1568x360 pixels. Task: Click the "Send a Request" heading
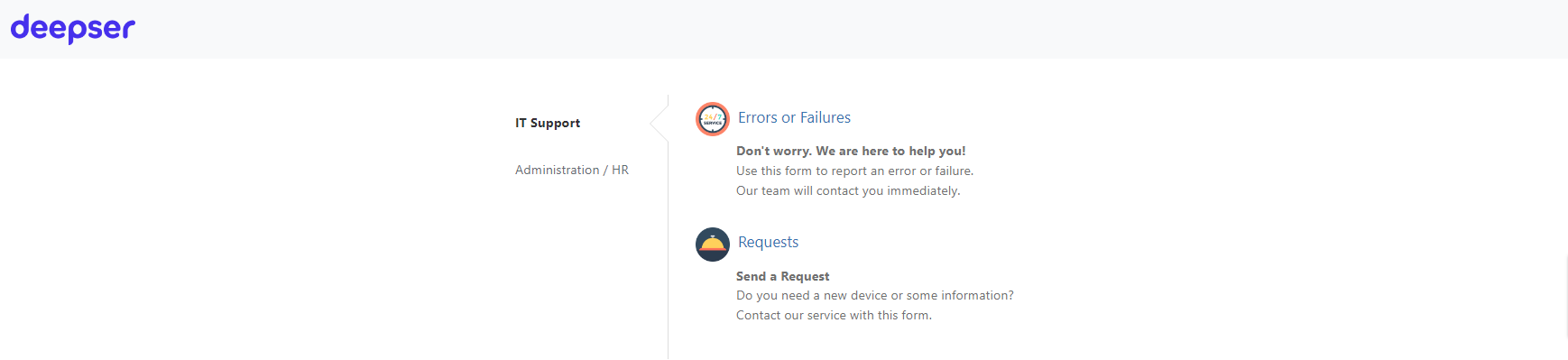(782, 276)
